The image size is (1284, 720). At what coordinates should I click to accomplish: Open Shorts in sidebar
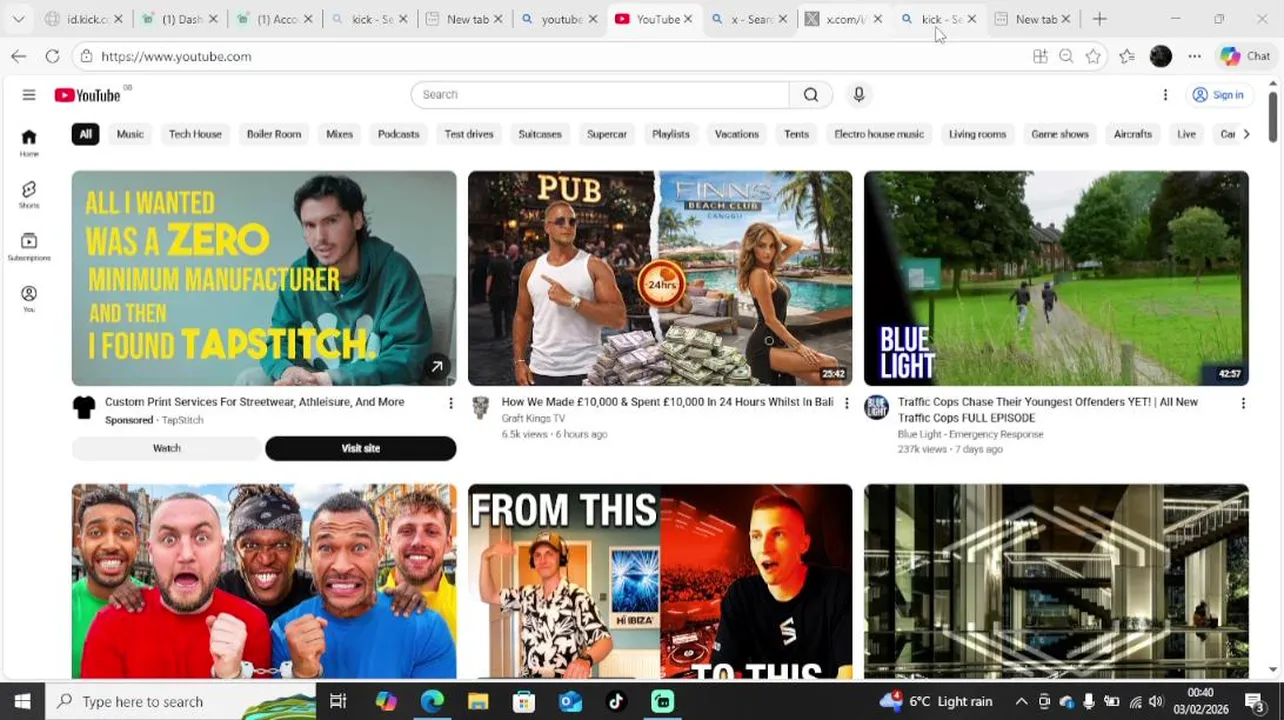pyautogui.click(x=29, y=195)
